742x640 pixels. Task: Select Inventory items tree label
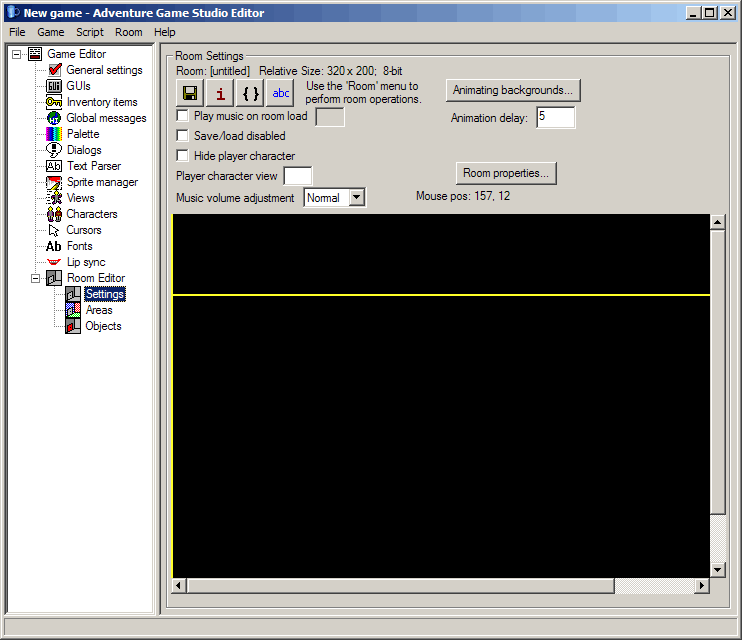[x=102, y=102]
